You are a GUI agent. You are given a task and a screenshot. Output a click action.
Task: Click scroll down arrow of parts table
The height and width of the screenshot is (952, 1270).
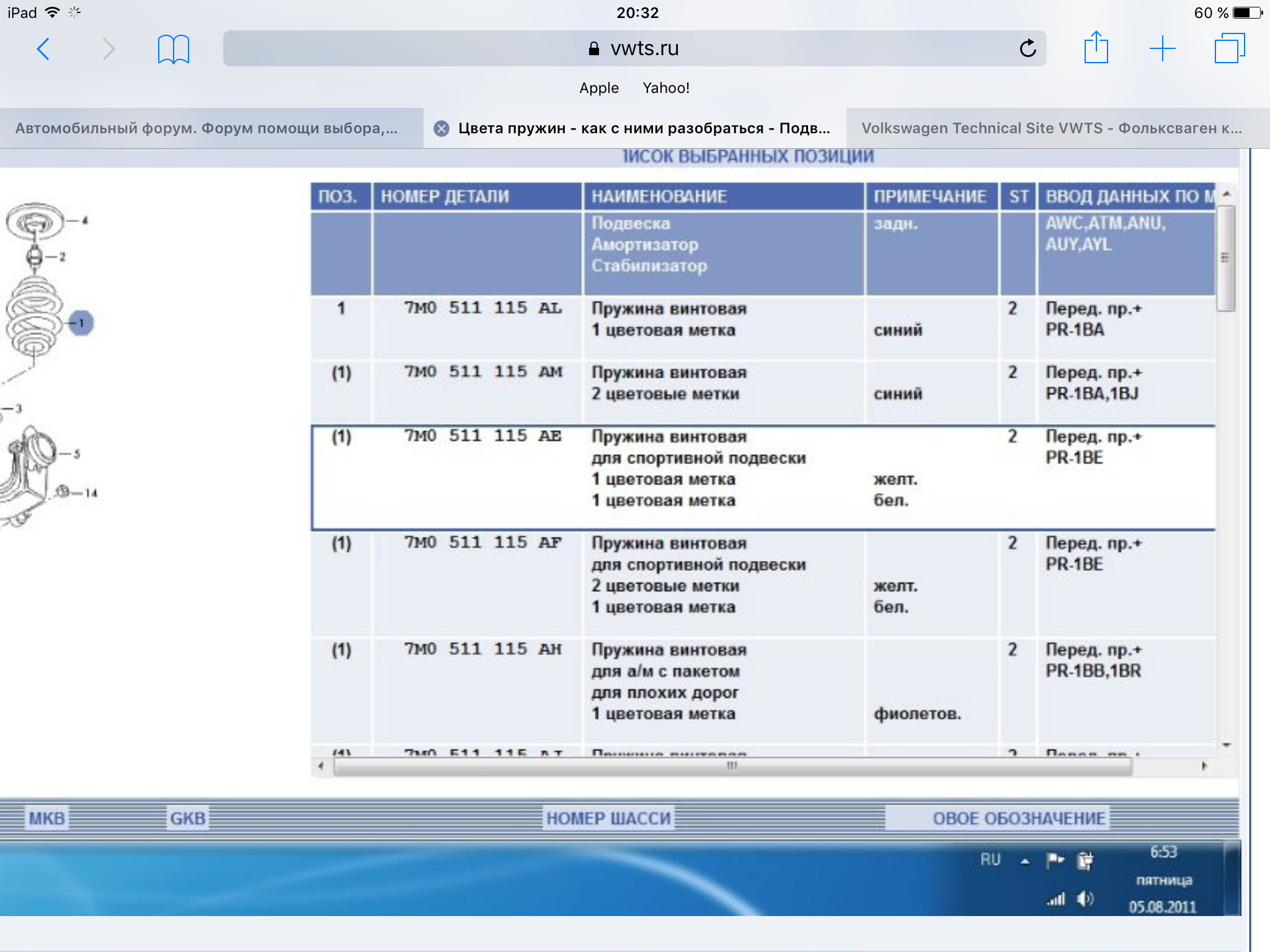coord(1226,745)
